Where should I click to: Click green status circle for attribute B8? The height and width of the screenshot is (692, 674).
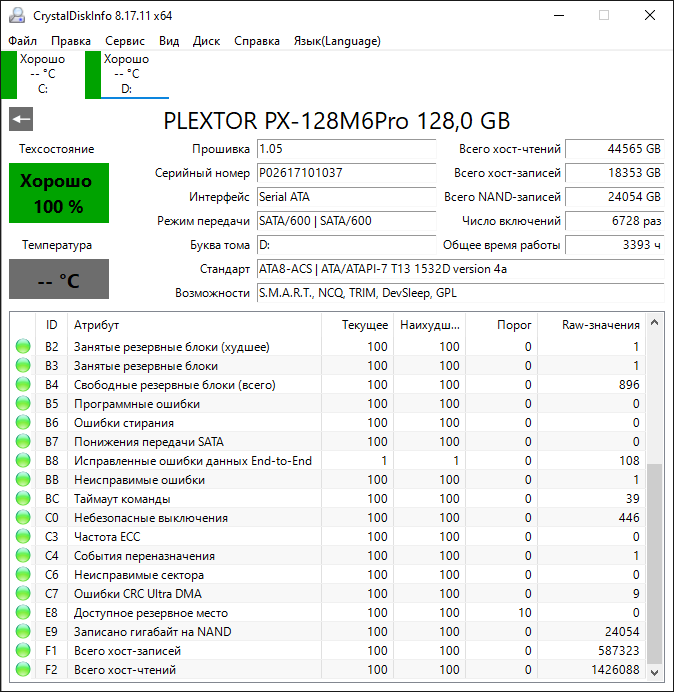click(23, 460)
